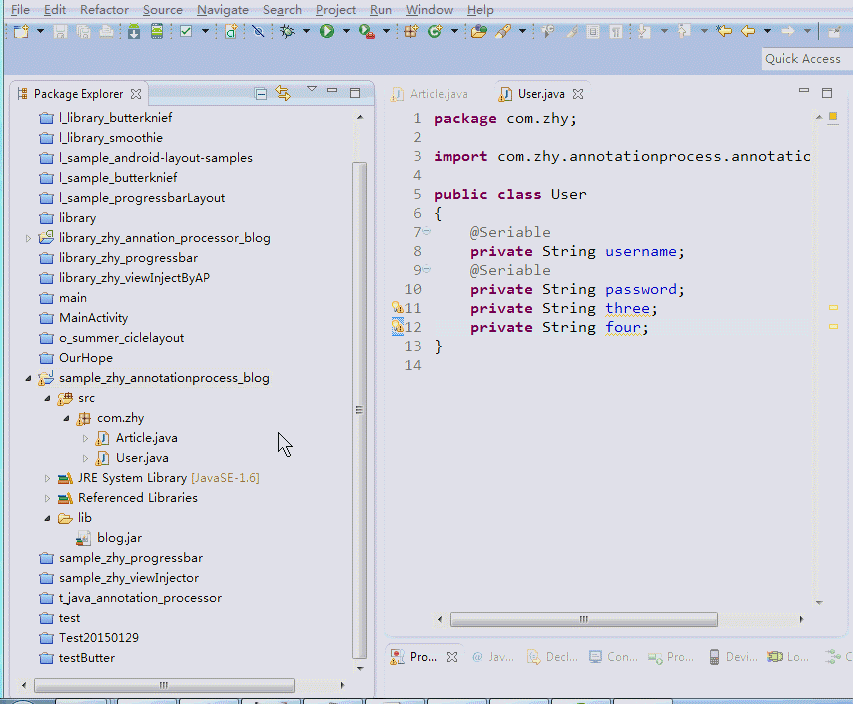The width and height of the screenshot is (853, 704).
Task: Click yellow warning overview marker for line 11
Action: tap(833, 307)
